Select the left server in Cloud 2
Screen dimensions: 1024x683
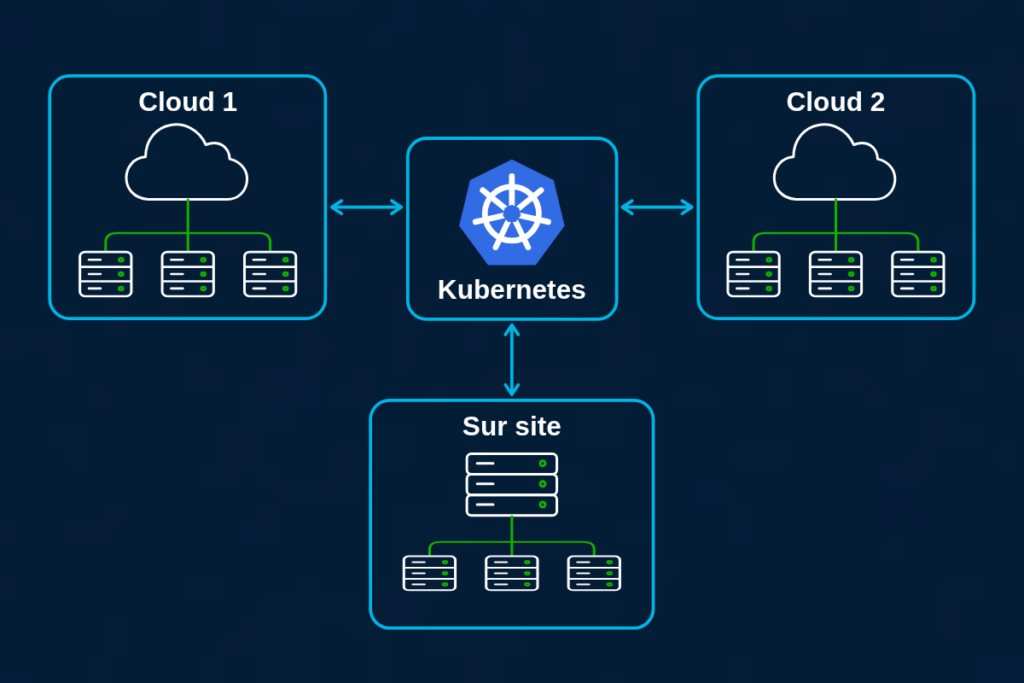[754, 274]
